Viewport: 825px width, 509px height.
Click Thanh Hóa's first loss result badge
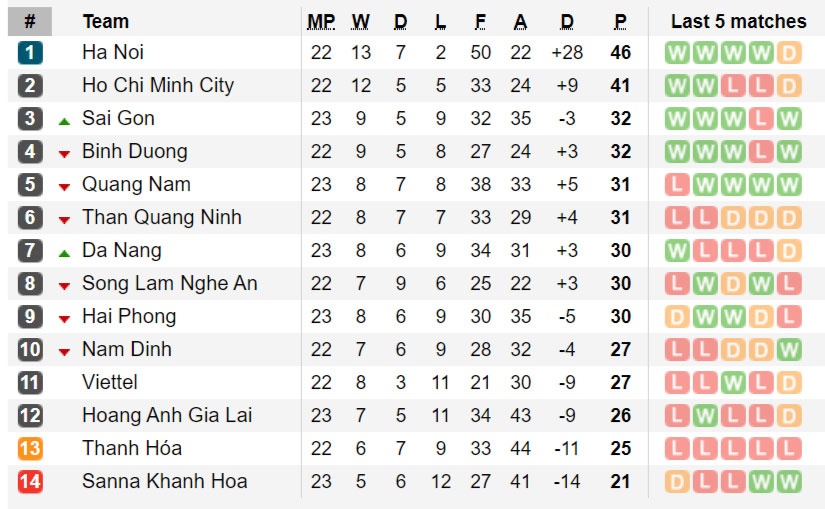tap(677, 448)
